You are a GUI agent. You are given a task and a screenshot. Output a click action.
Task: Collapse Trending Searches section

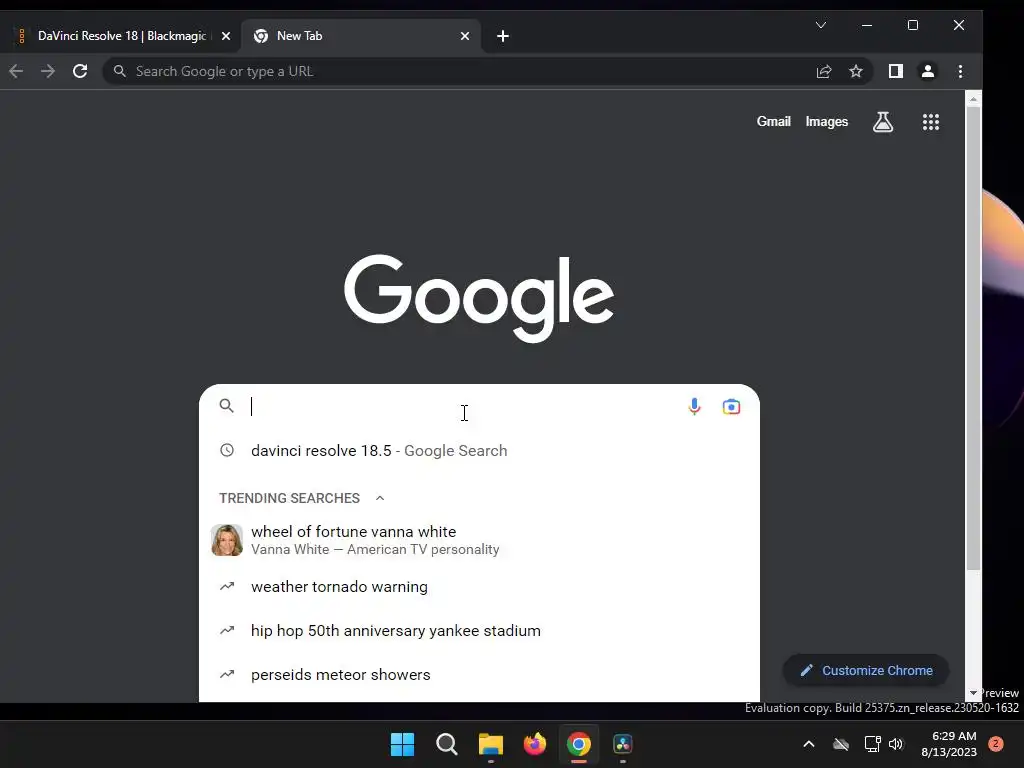pos(379,498)
